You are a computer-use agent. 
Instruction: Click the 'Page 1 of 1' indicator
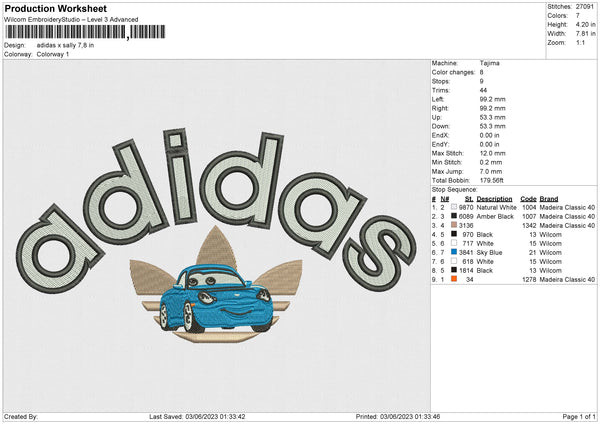[x=579, y=416]
